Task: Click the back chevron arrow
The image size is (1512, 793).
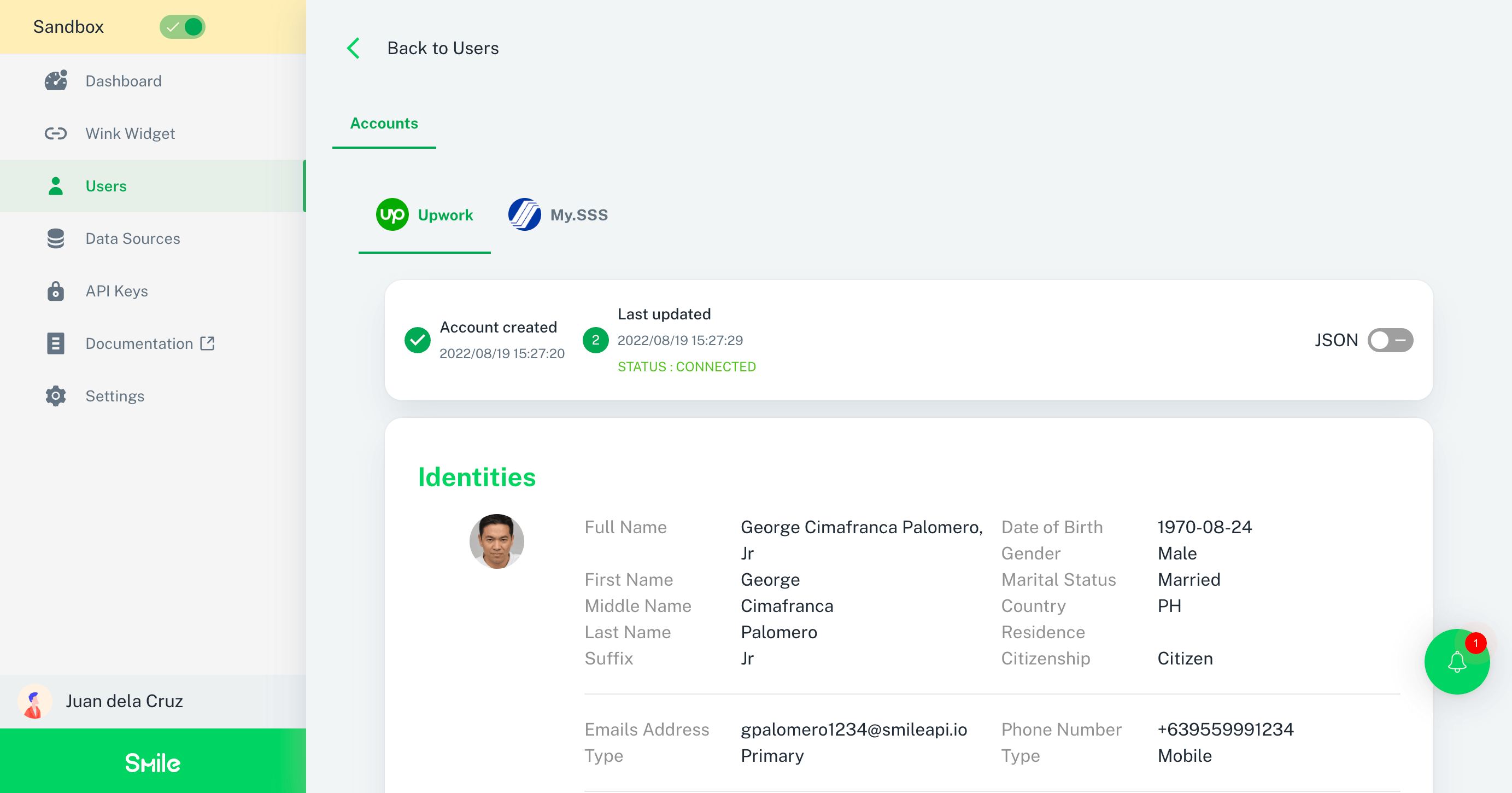Action: tap(353, 48)
